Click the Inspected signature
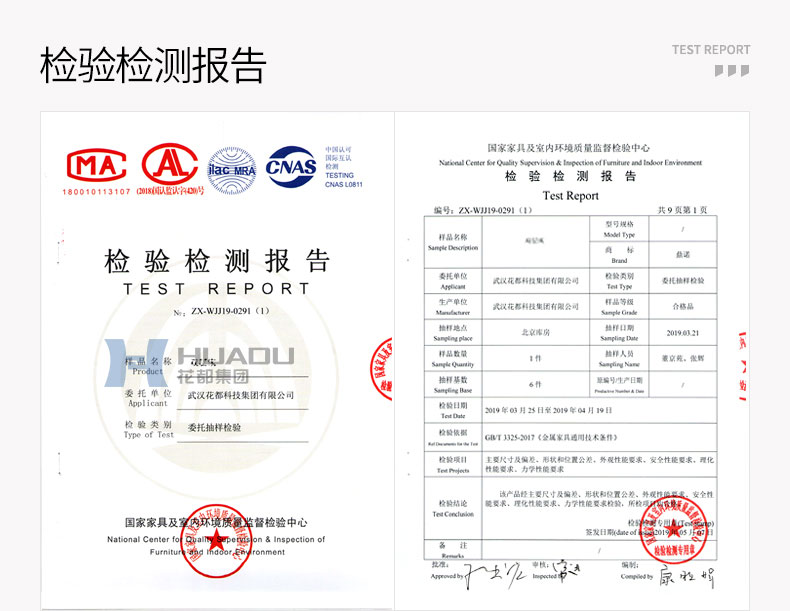Viewport: 790px width, 611px height. [567, 570]
